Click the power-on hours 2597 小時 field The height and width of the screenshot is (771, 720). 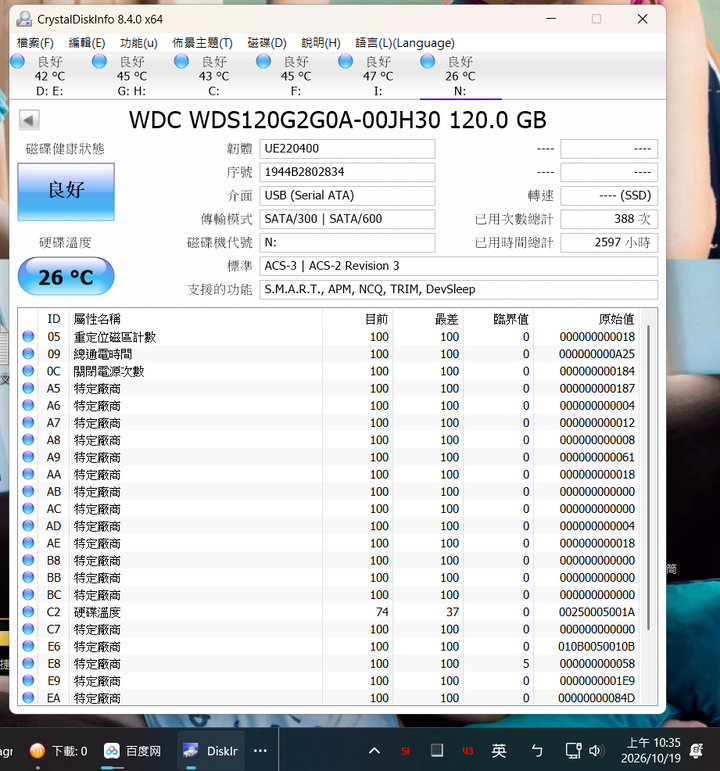point(609,242)
